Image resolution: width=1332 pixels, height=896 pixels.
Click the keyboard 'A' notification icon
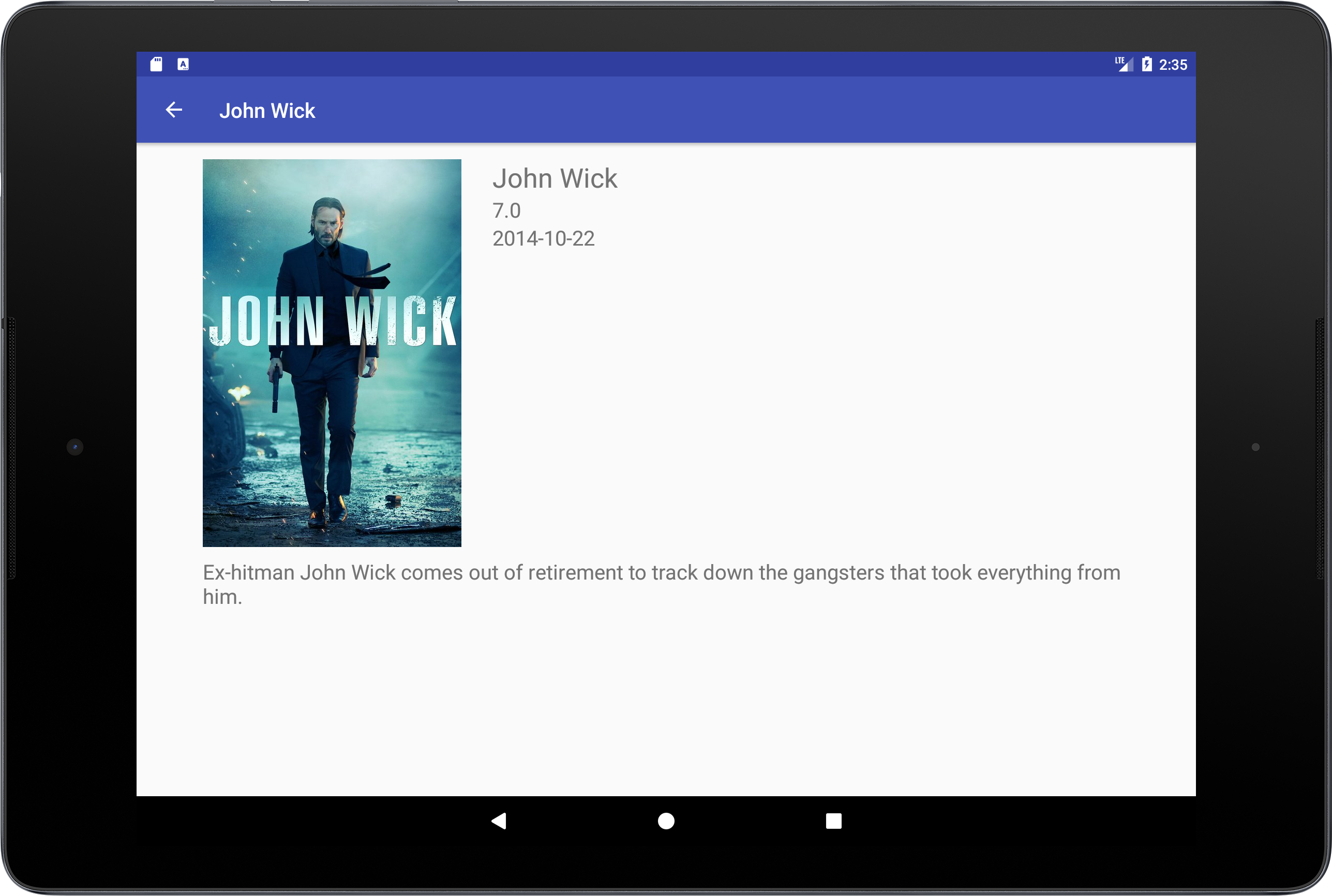click(183, 64)
